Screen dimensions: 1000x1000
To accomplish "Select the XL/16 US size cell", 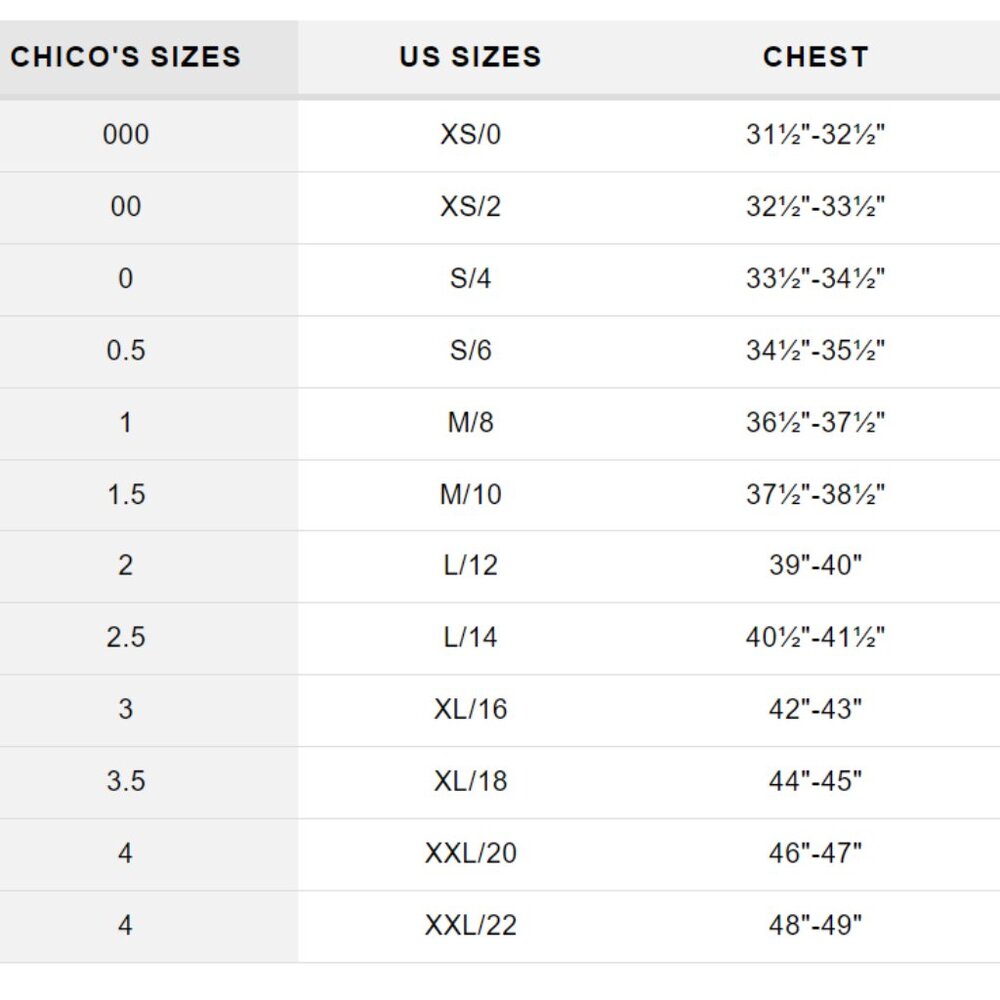I will point(471,710).
